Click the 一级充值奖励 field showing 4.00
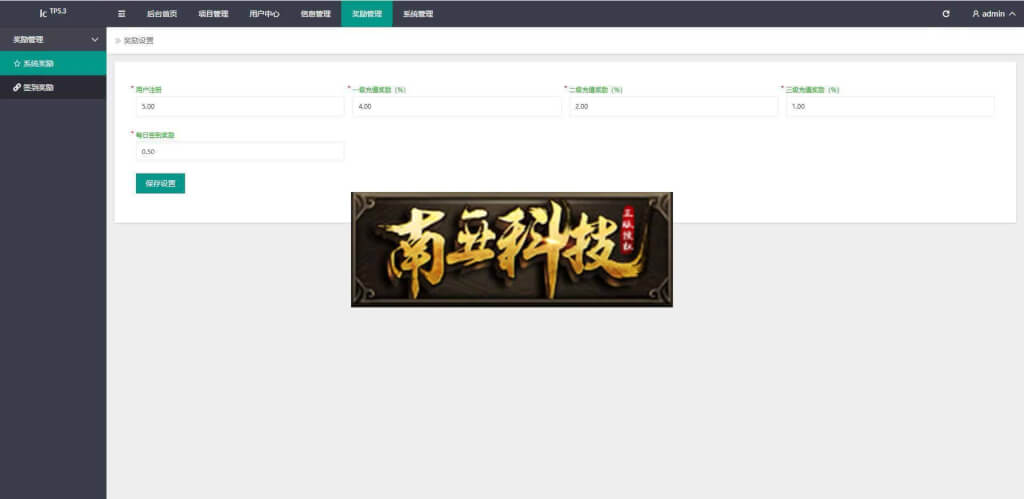This screenshot has height=499, width=1024. [x=456, y=106]
